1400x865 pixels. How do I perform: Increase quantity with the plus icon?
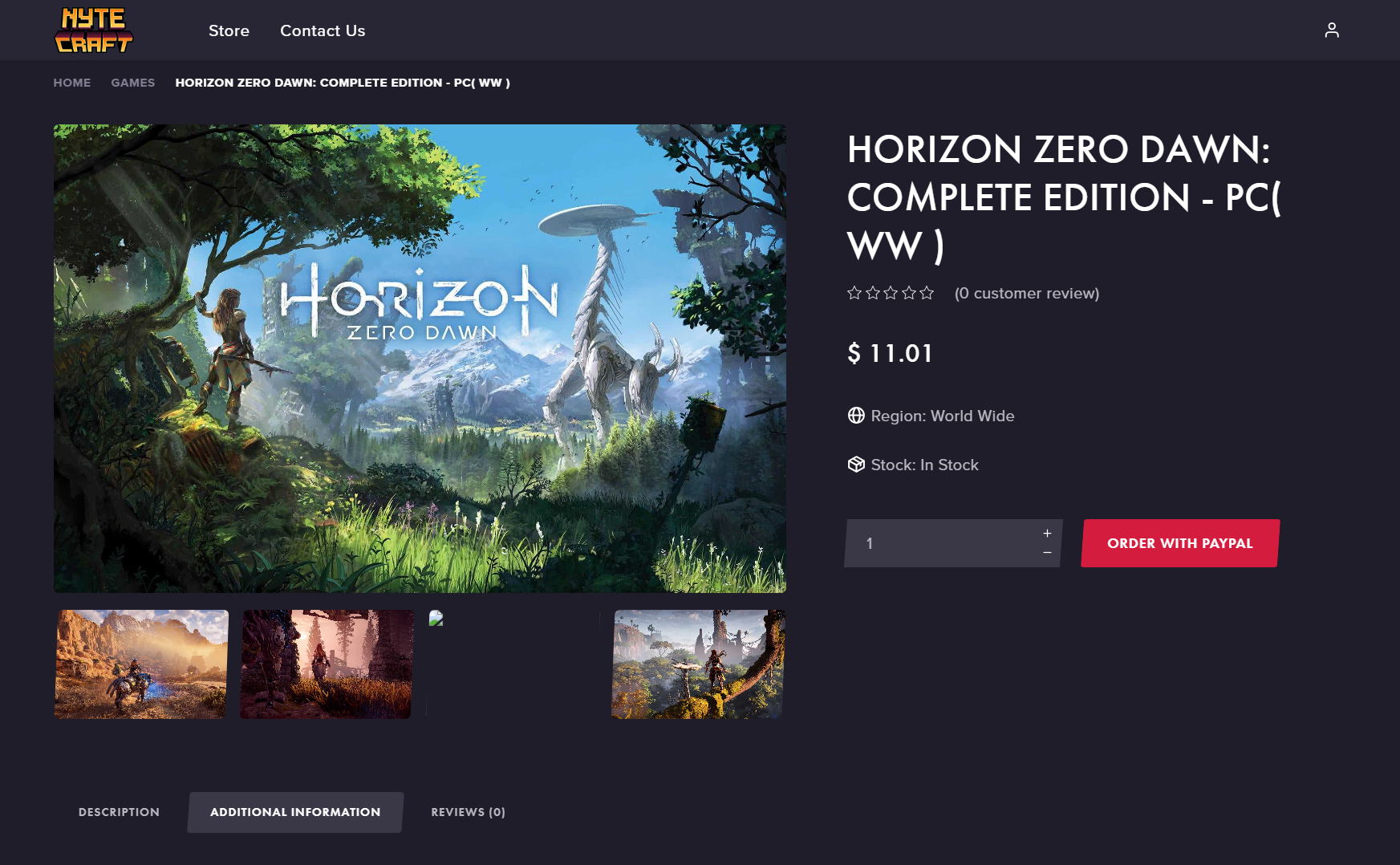(x=1047, y=533)
